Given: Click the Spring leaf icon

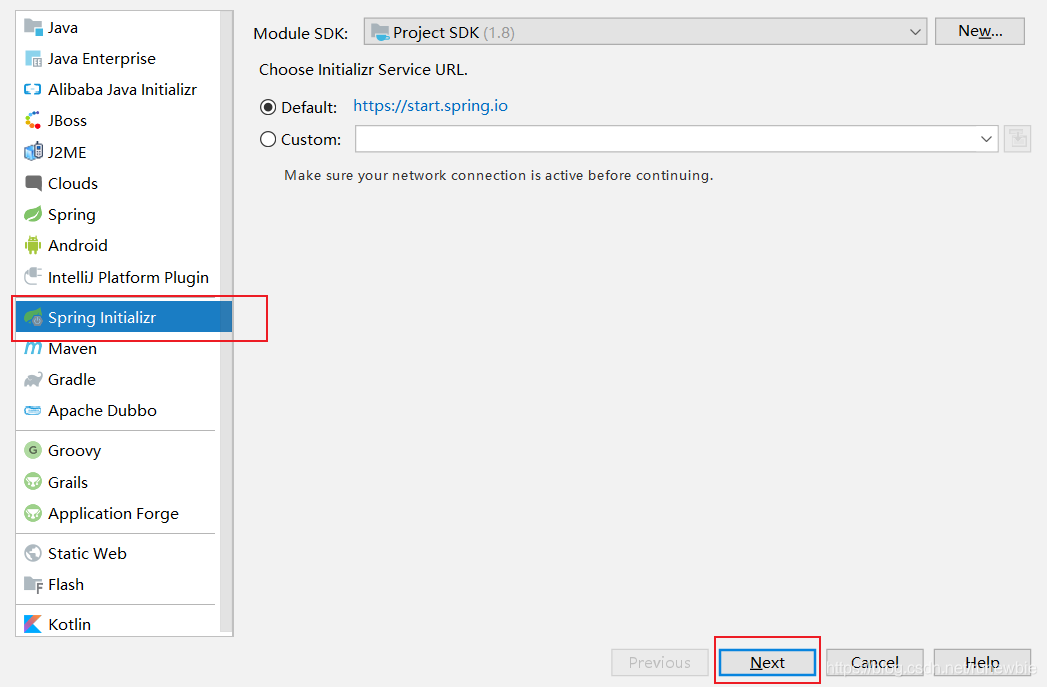Looking at the screenshot, I should click(x=33, y=214).
